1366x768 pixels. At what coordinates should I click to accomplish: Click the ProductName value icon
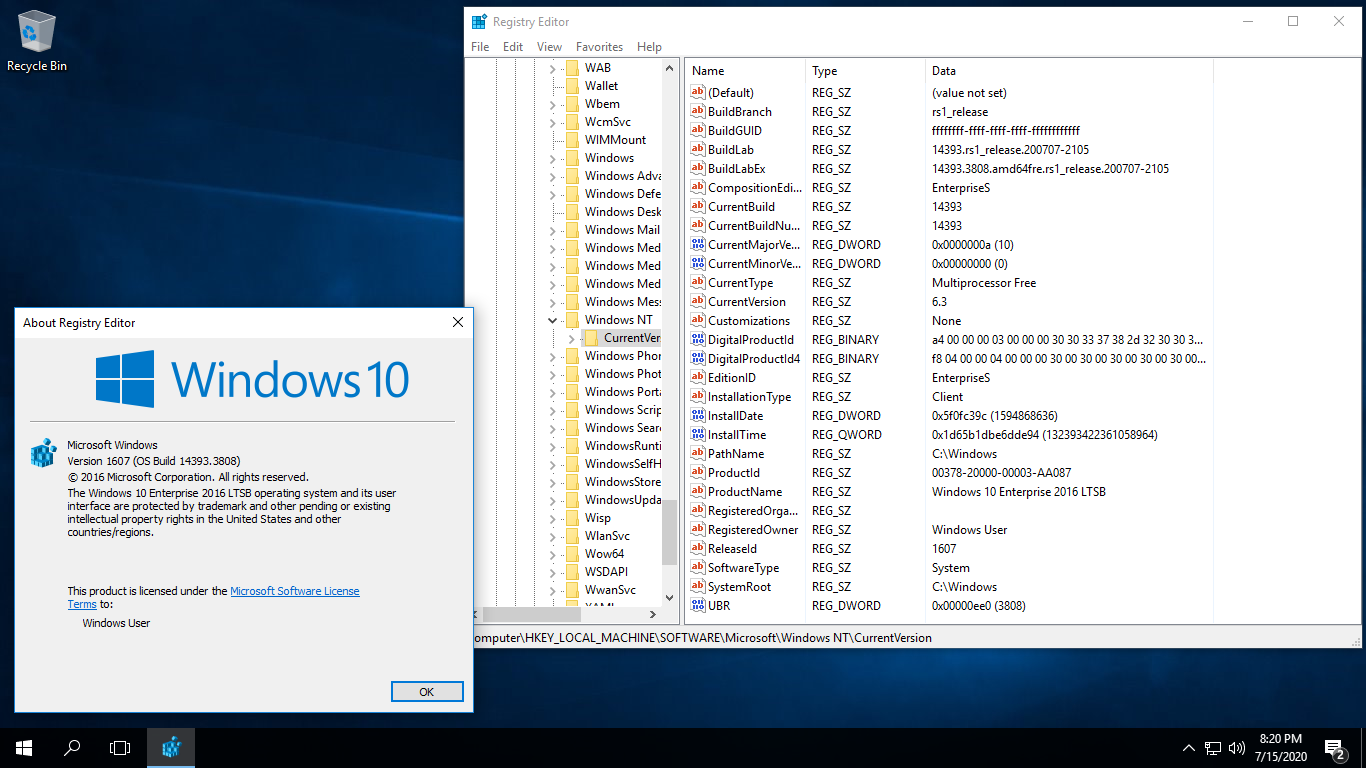point(698,492)
